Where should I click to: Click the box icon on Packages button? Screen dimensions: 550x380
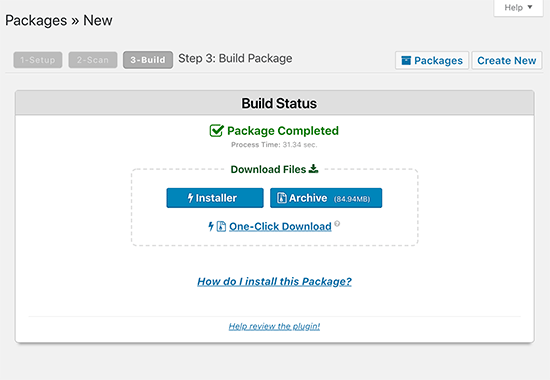[x=406, y=60]
